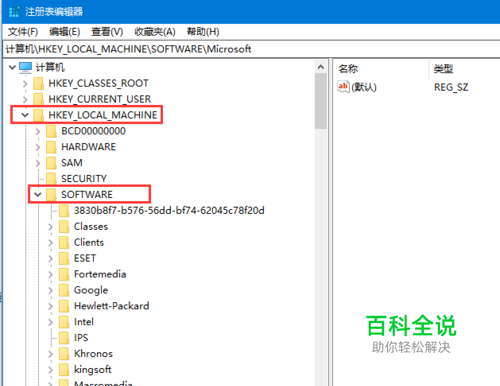Viewport: 500px width, 386px height.
Task: Expand HKEY_CLASSES_ROOT with its chevron
Action: click(x=25, y=83)
